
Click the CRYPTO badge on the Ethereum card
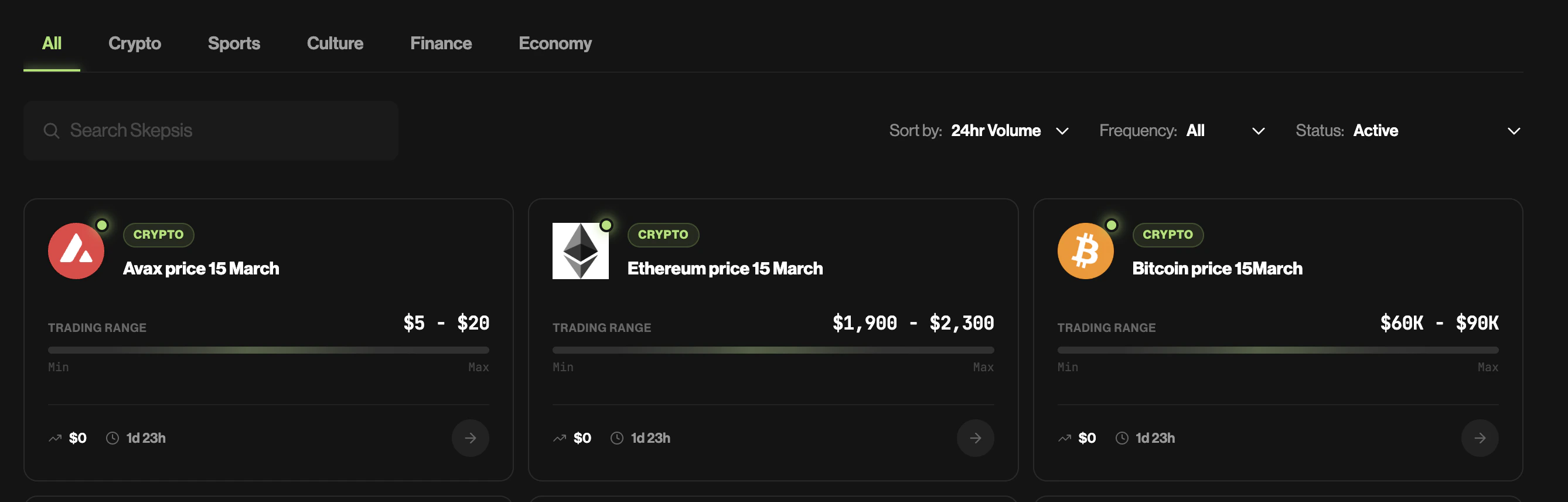pyautogui.click(x=663, y=235)
